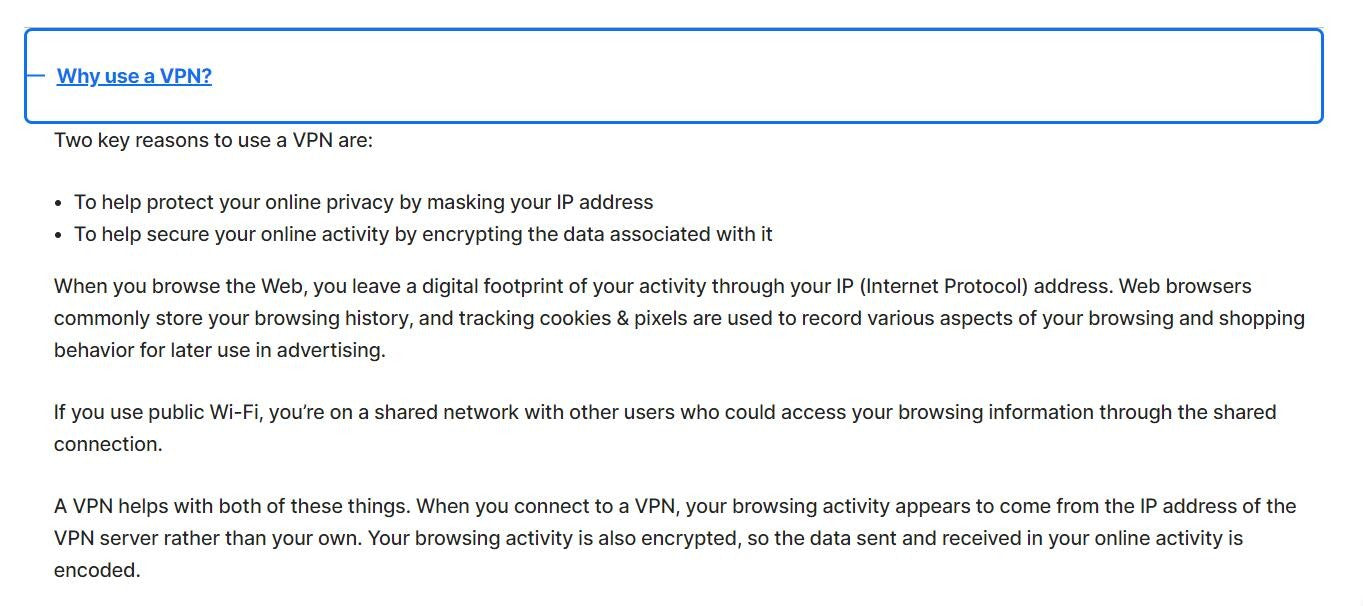
Task: Click the first bullet point dot in the list
Action: [59, 203]
